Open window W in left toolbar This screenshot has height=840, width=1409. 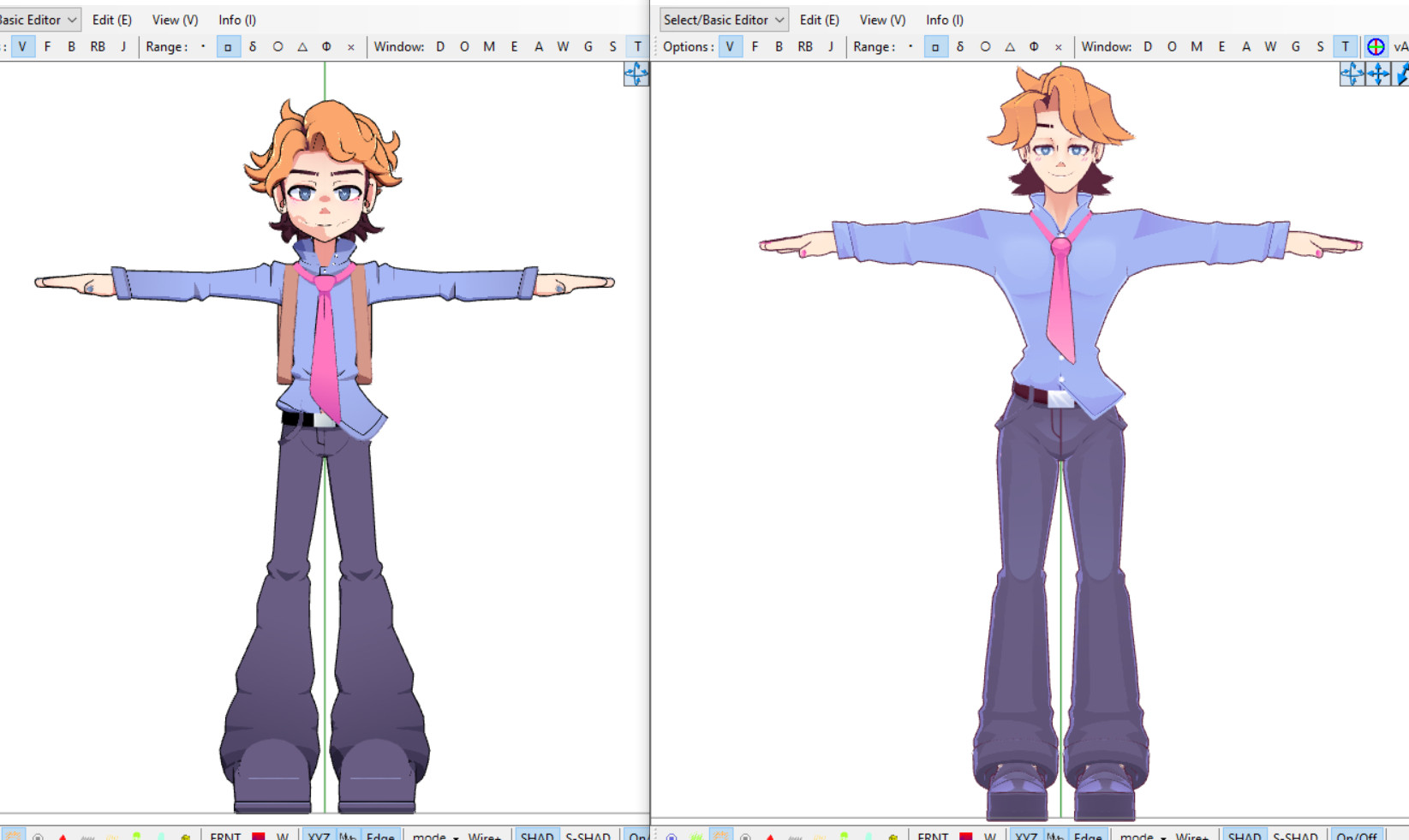pos(563,46)
